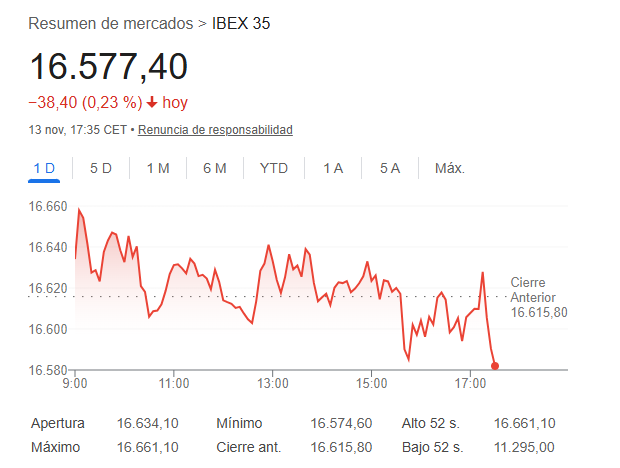Select the 1 D range tab

click(x=44, y=168)
